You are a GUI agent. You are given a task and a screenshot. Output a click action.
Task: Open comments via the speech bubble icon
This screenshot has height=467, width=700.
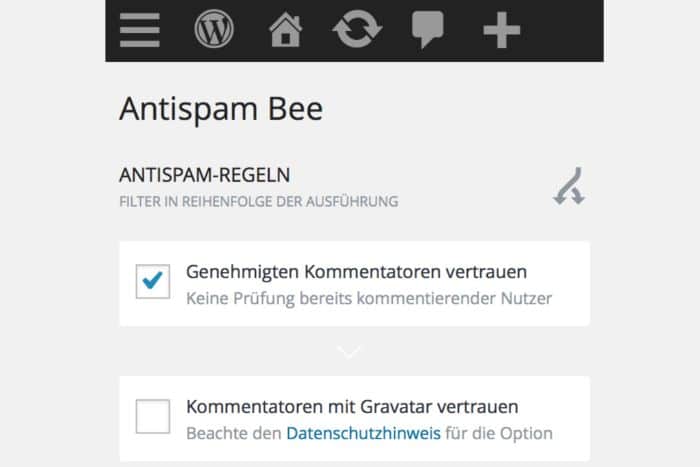pos(428,30)
